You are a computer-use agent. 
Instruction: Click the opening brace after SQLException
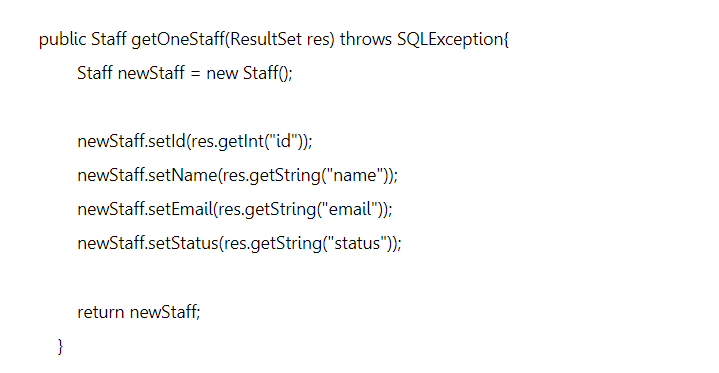click(x=506, y=40)
